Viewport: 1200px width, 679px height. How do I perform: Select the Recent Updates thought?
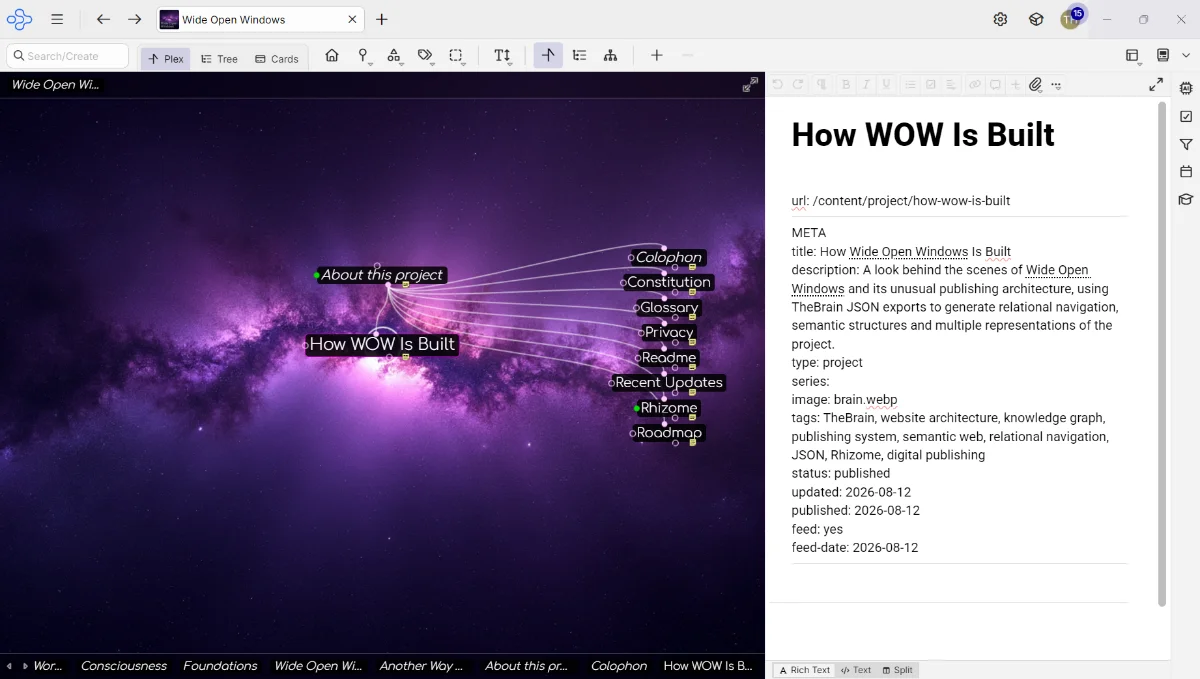(x=668, y=382)
